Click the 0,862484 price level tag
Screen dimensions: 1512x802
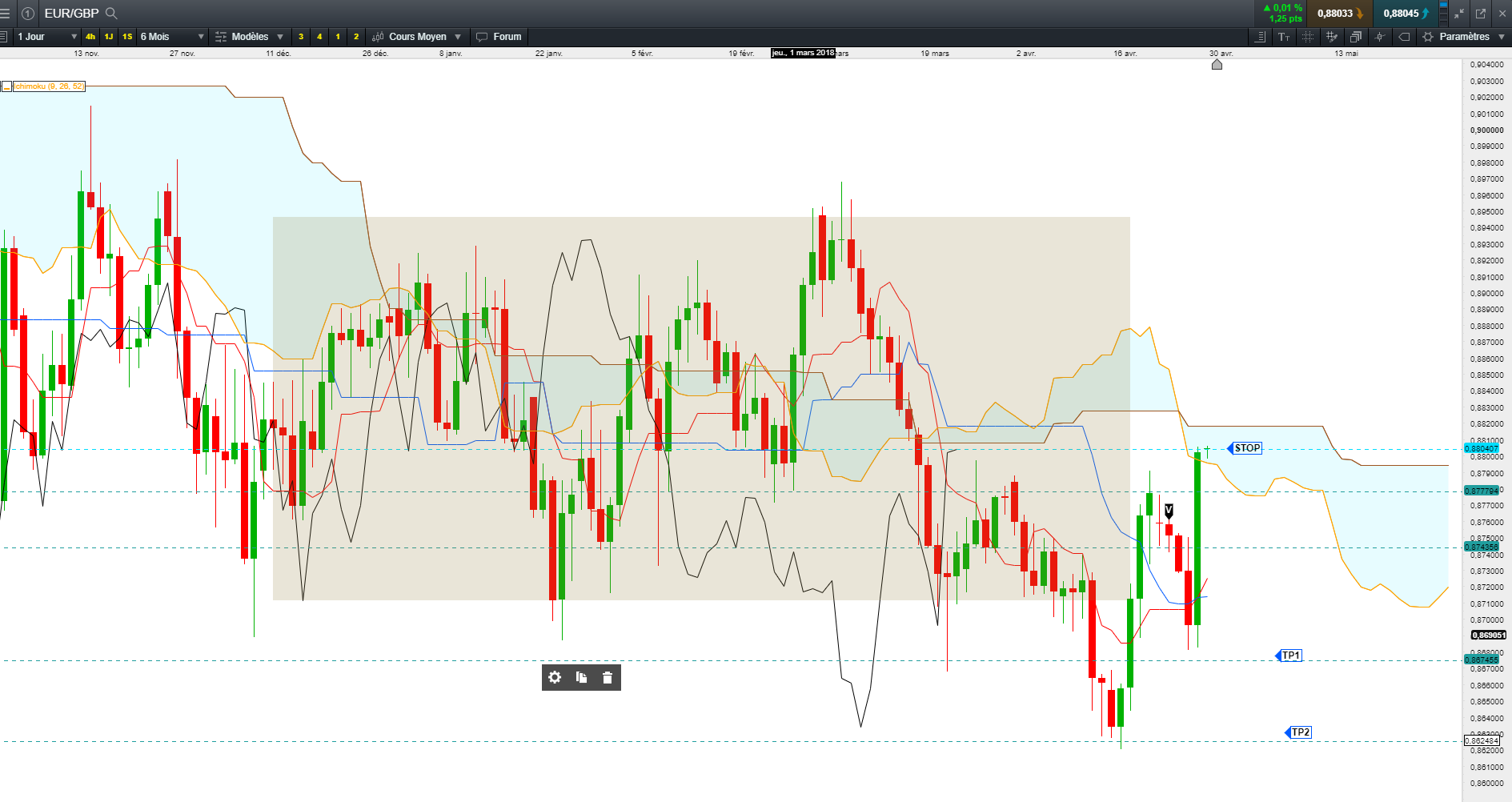pyautogui.click(x=1481, y=741)
